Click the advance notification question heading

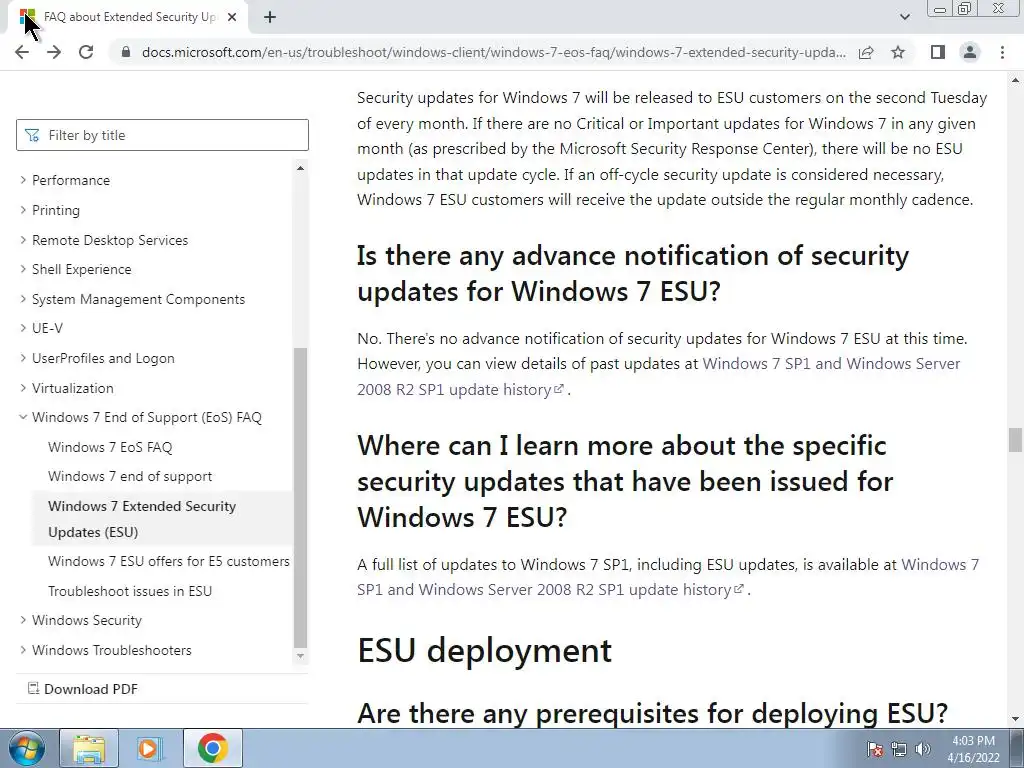coord(633,274)
